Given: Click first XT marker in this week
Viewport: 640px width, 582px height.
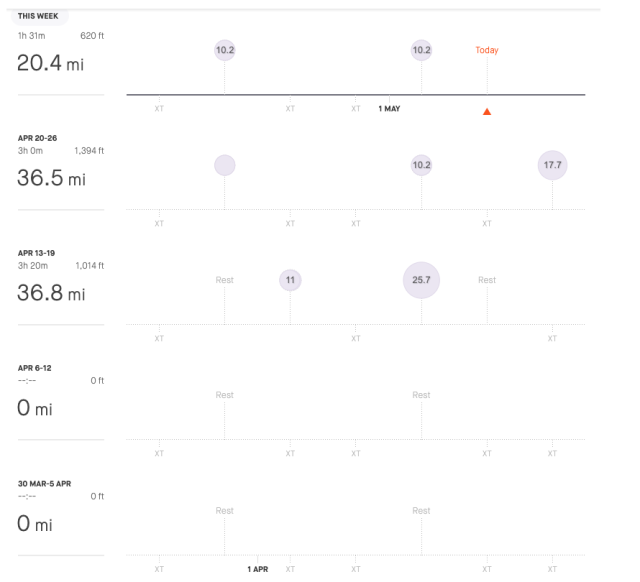Looking at the screenshot, I should (x=159, y=109).
